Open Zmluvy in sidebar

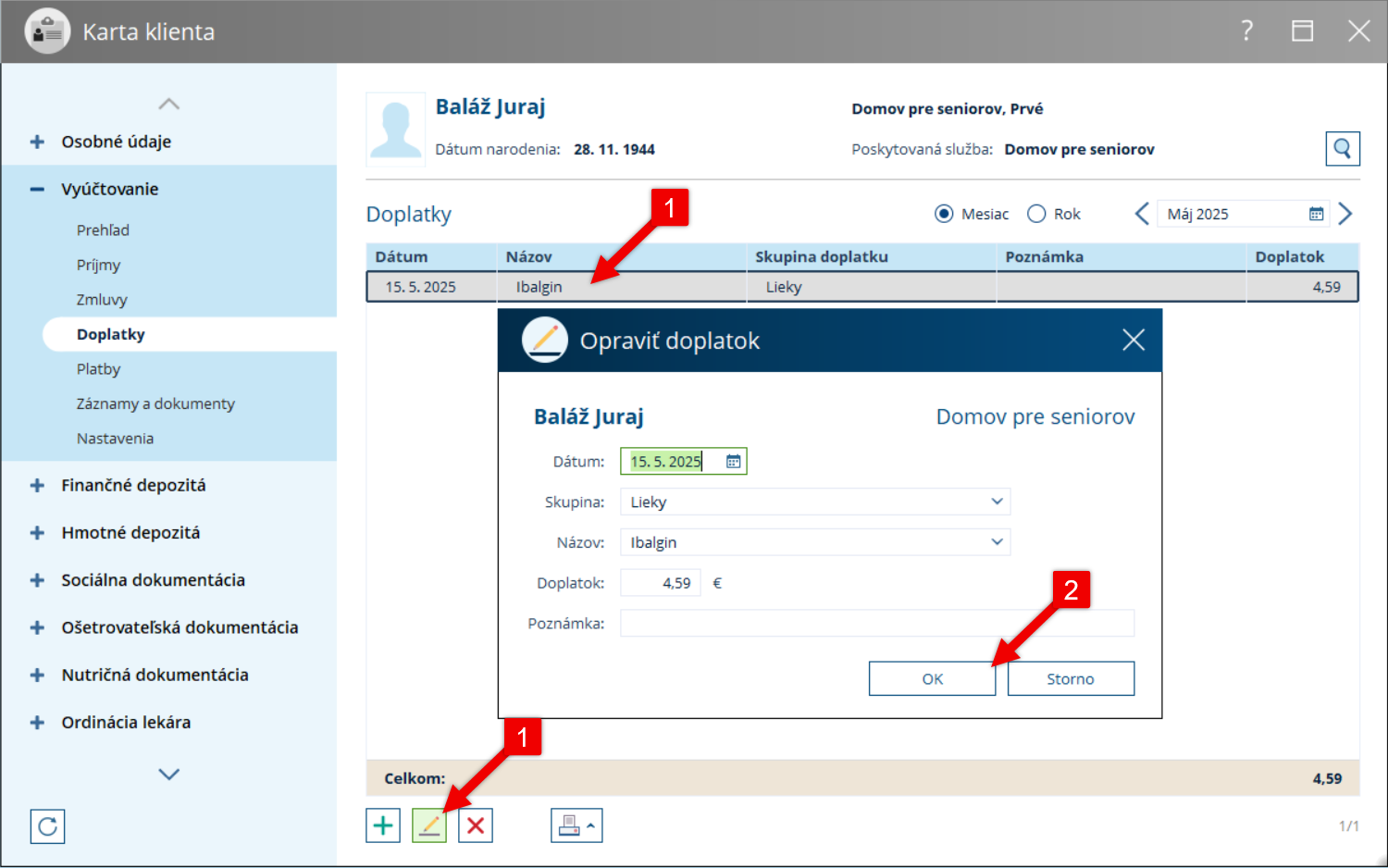[102, 299]
